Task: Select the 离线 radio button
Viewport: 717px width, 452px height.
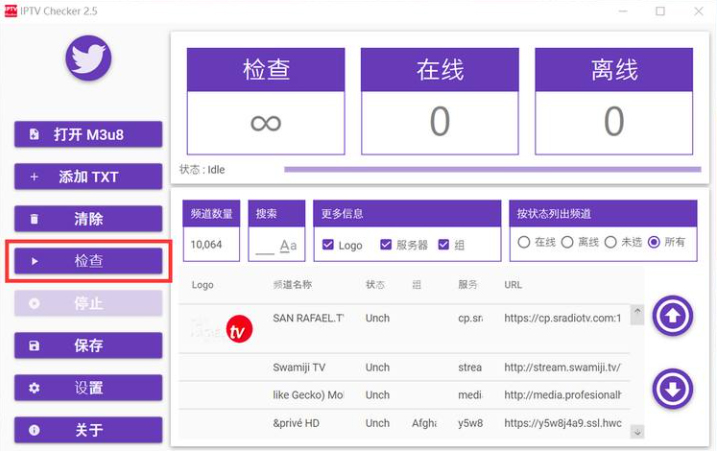Action: (x=567, y=242)
